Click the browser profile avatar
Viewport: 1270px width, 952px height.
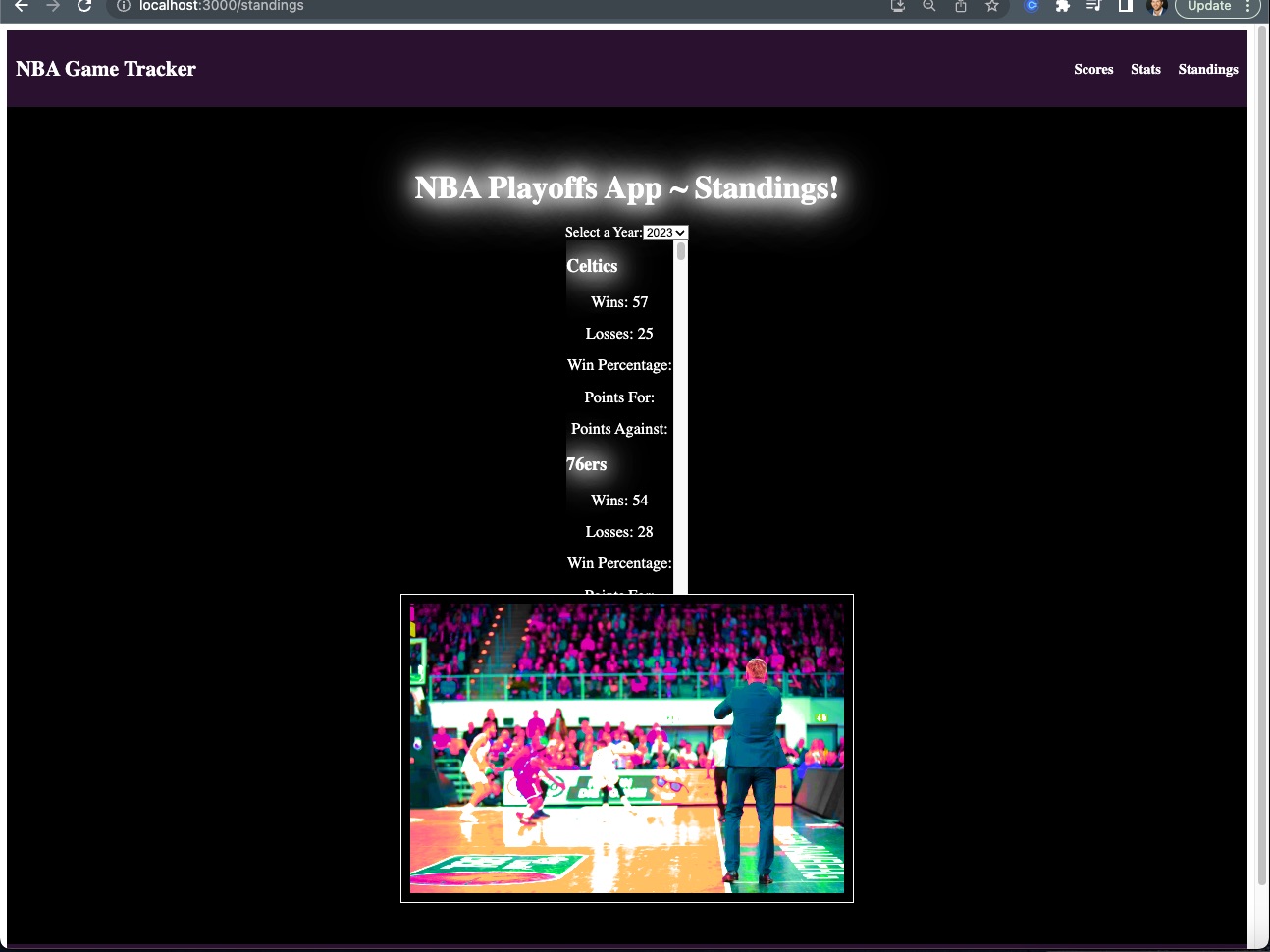1156,8
